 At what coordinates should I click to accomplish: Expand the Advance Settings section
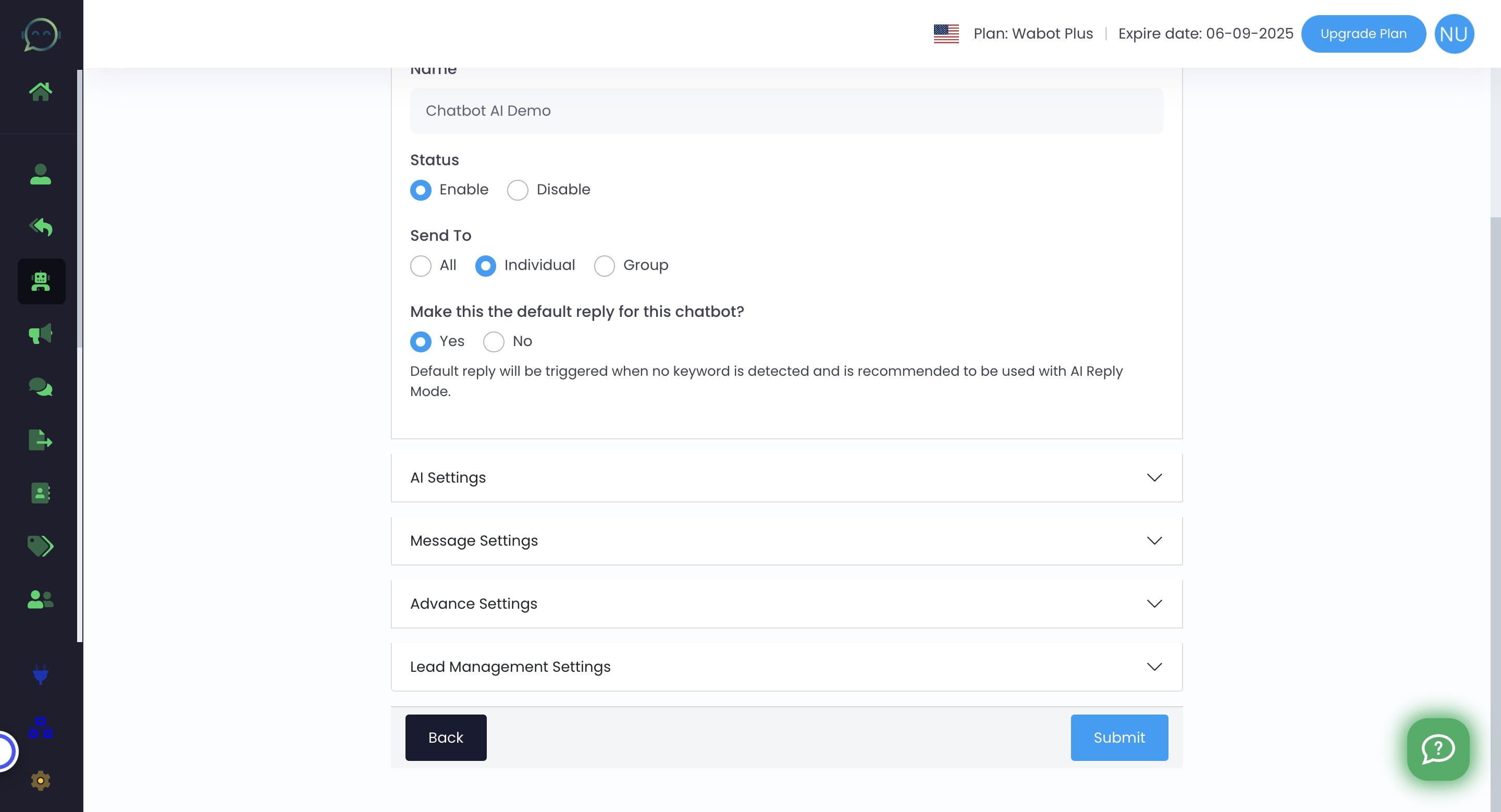[786, 604]
